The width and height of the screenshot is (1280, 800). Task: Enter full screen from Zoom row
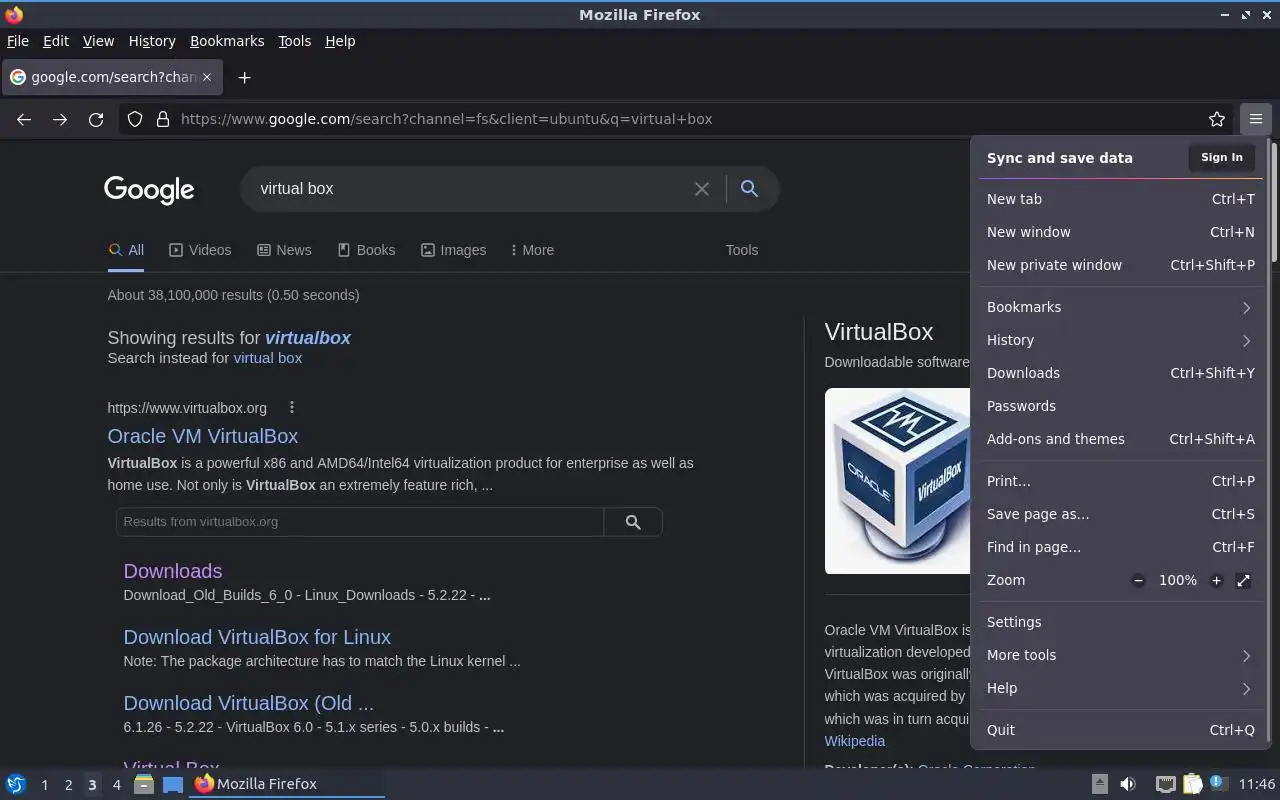1243,580
